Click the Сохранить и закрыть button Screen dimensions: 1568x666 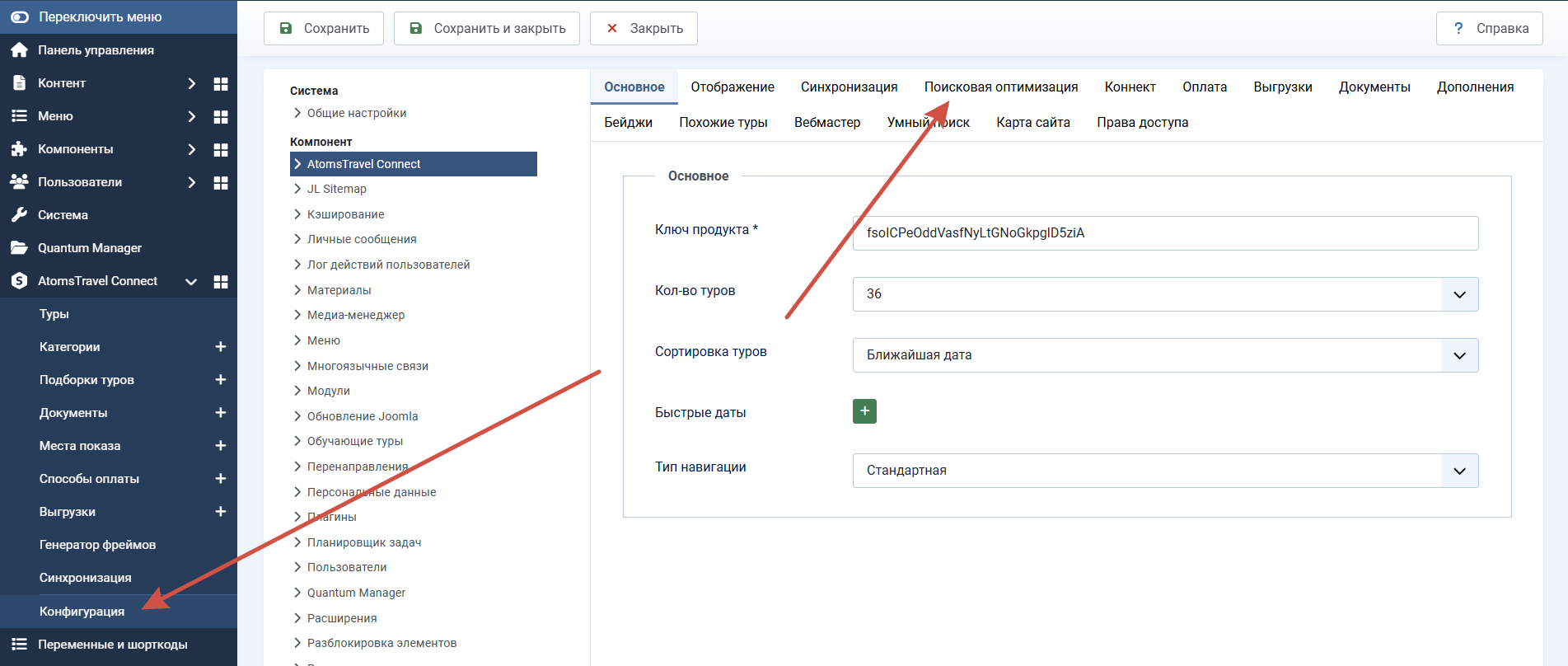[487, 28]
